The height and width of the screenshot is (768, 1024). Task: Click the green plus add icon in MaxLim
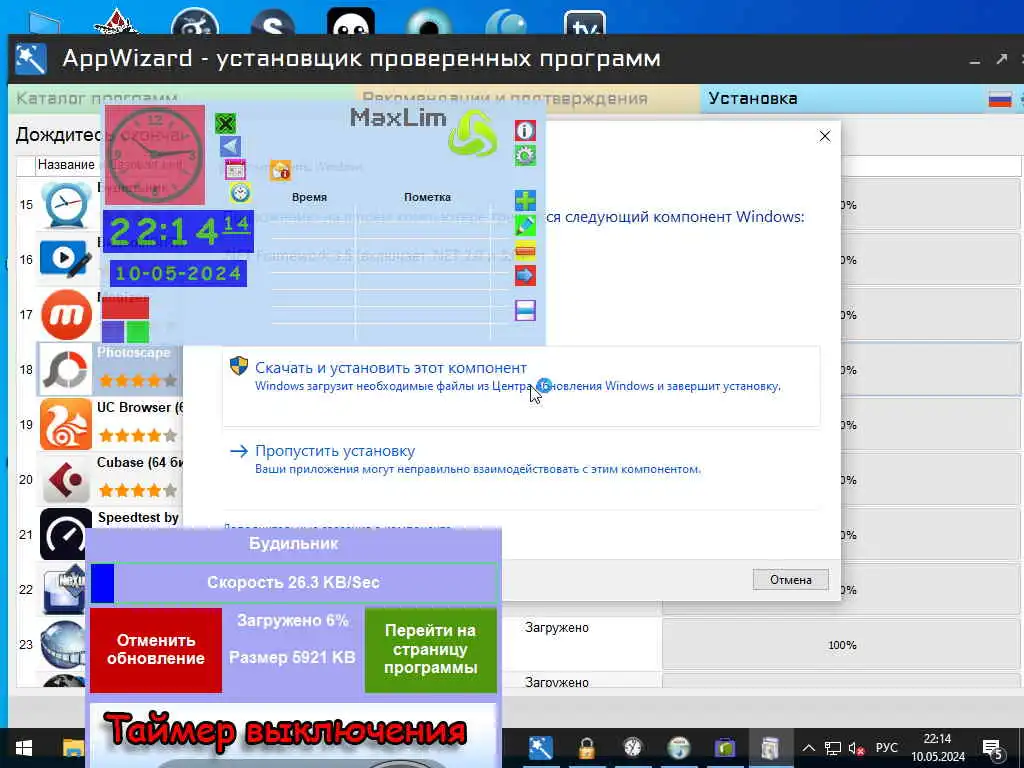(x=525, y=200)
